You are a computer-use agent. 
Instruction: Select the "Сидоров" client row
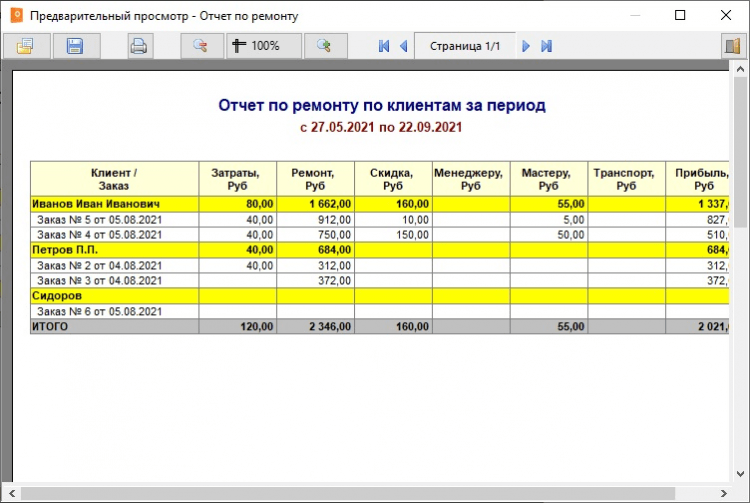379,296
